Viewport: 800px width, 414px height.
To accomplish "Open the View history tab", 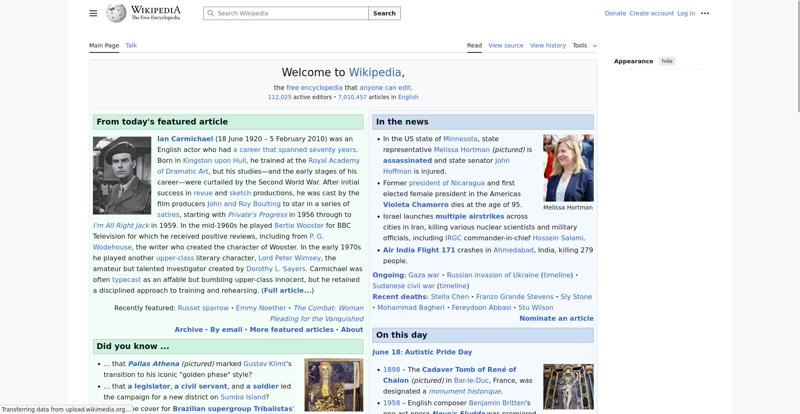I will 548,45.
